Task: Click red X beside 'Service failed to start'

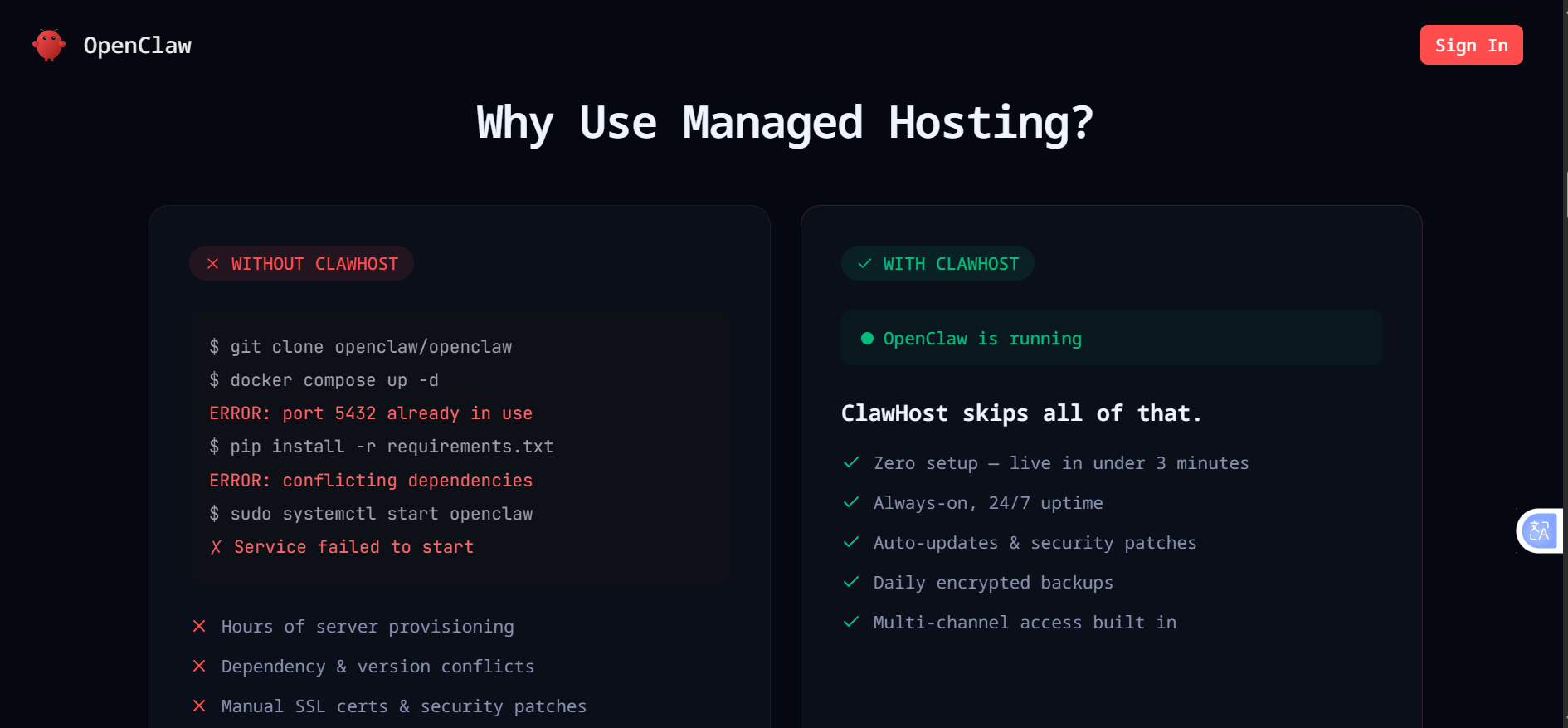Action: pos(216,547)
